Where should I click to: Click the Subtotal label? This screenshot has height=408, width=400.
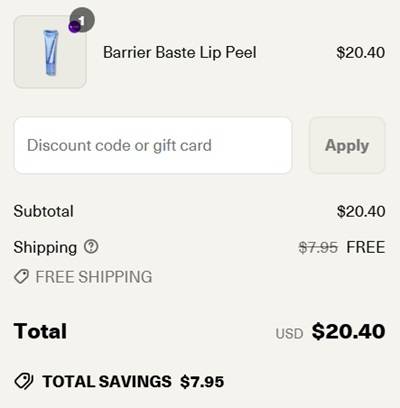click(x=44, y=211)
